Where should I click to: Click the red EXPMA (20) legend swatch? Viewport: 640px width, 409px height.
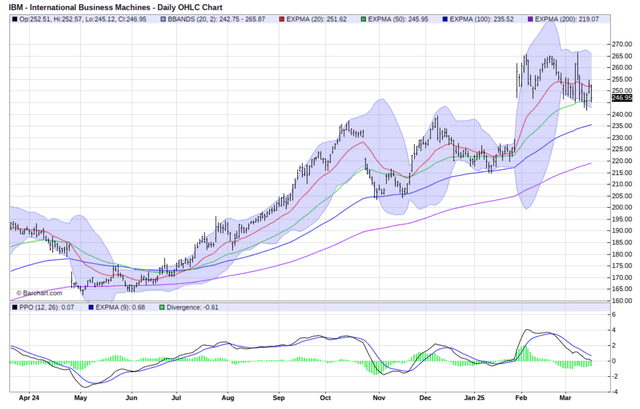pos(282,19)
